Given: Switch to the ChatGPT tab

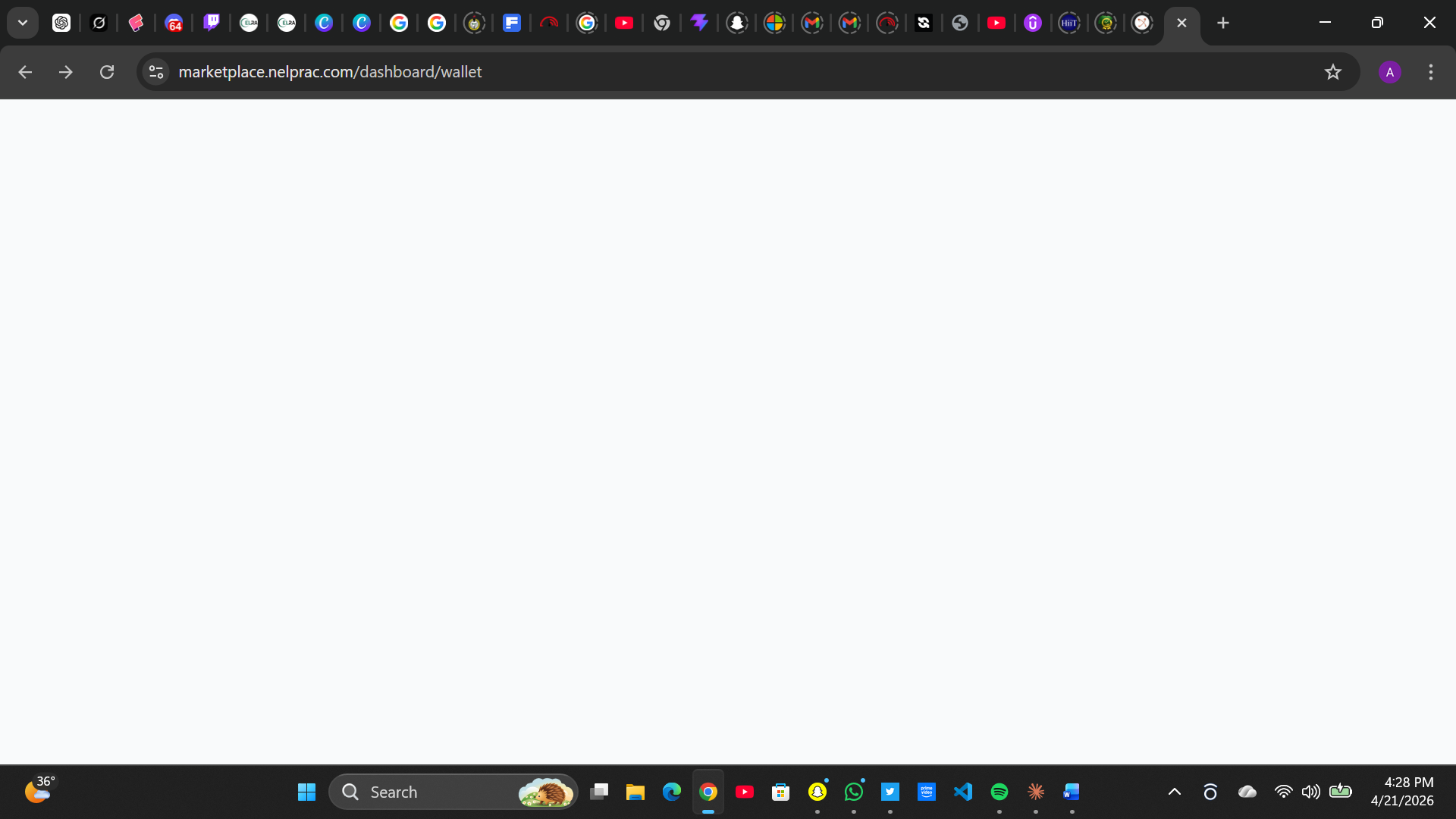Looking at the screenshot, I should coord(61,23).
